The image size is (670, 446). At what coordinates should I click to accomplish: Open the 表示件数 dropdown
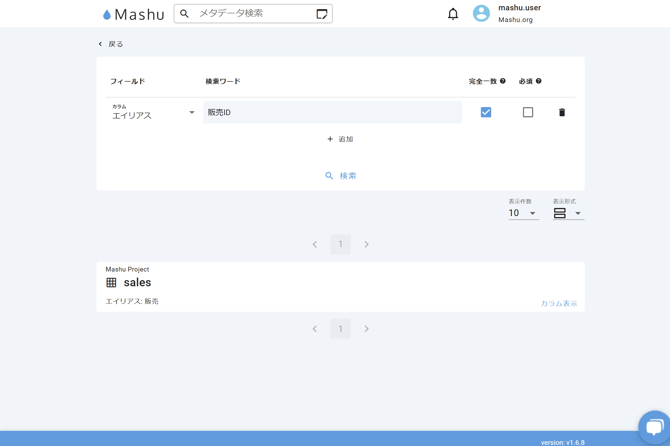click(523, 213)
